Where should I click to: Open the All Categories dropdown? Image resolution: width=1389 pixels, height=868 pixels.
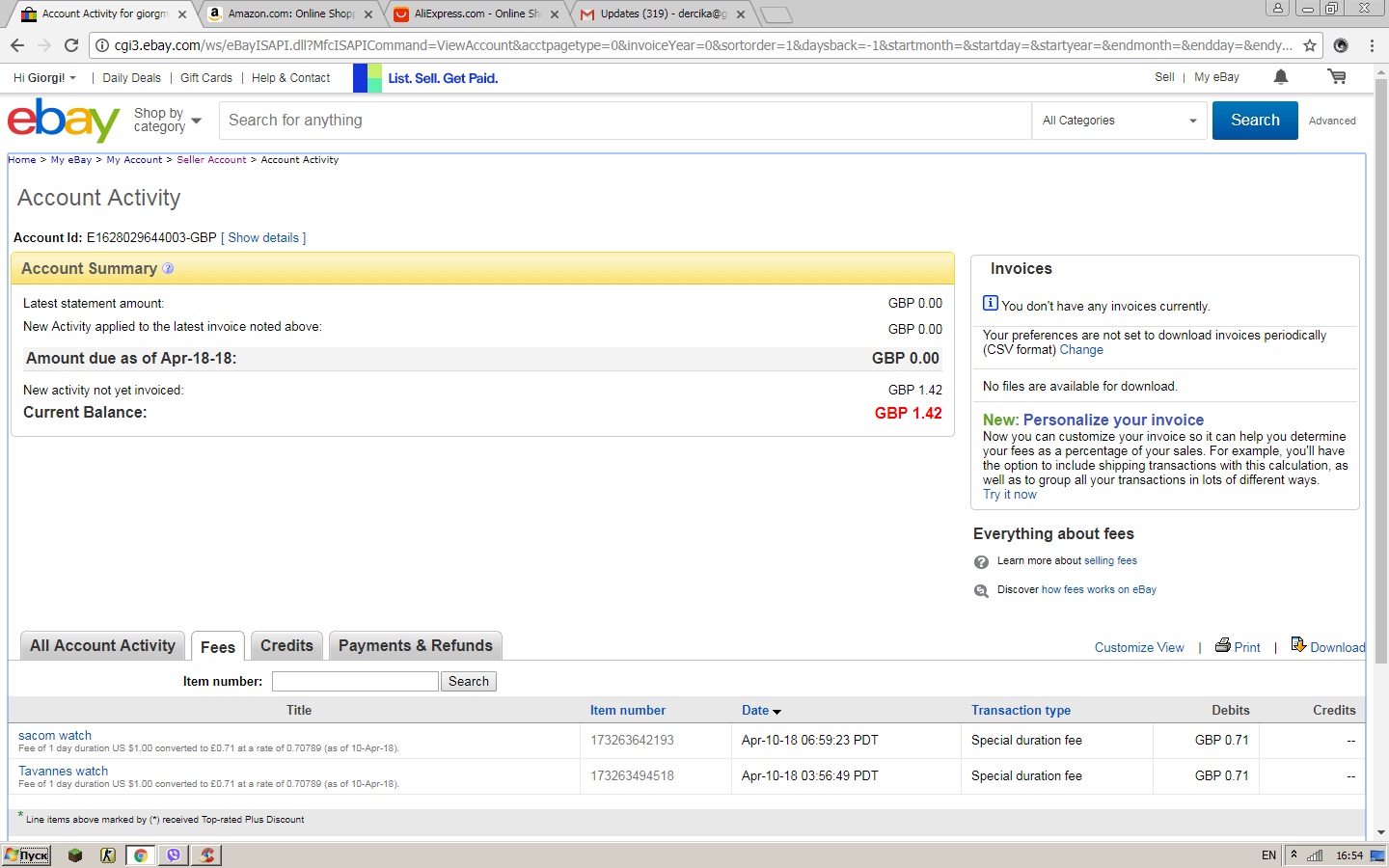pos(1120,121)
